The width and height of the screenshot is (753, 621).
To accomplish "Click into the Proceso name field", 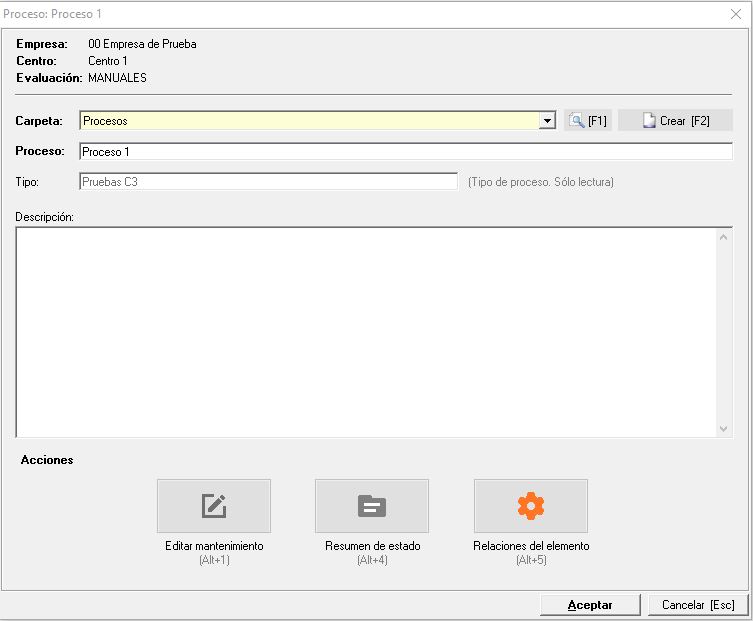I will click(405, 152).
